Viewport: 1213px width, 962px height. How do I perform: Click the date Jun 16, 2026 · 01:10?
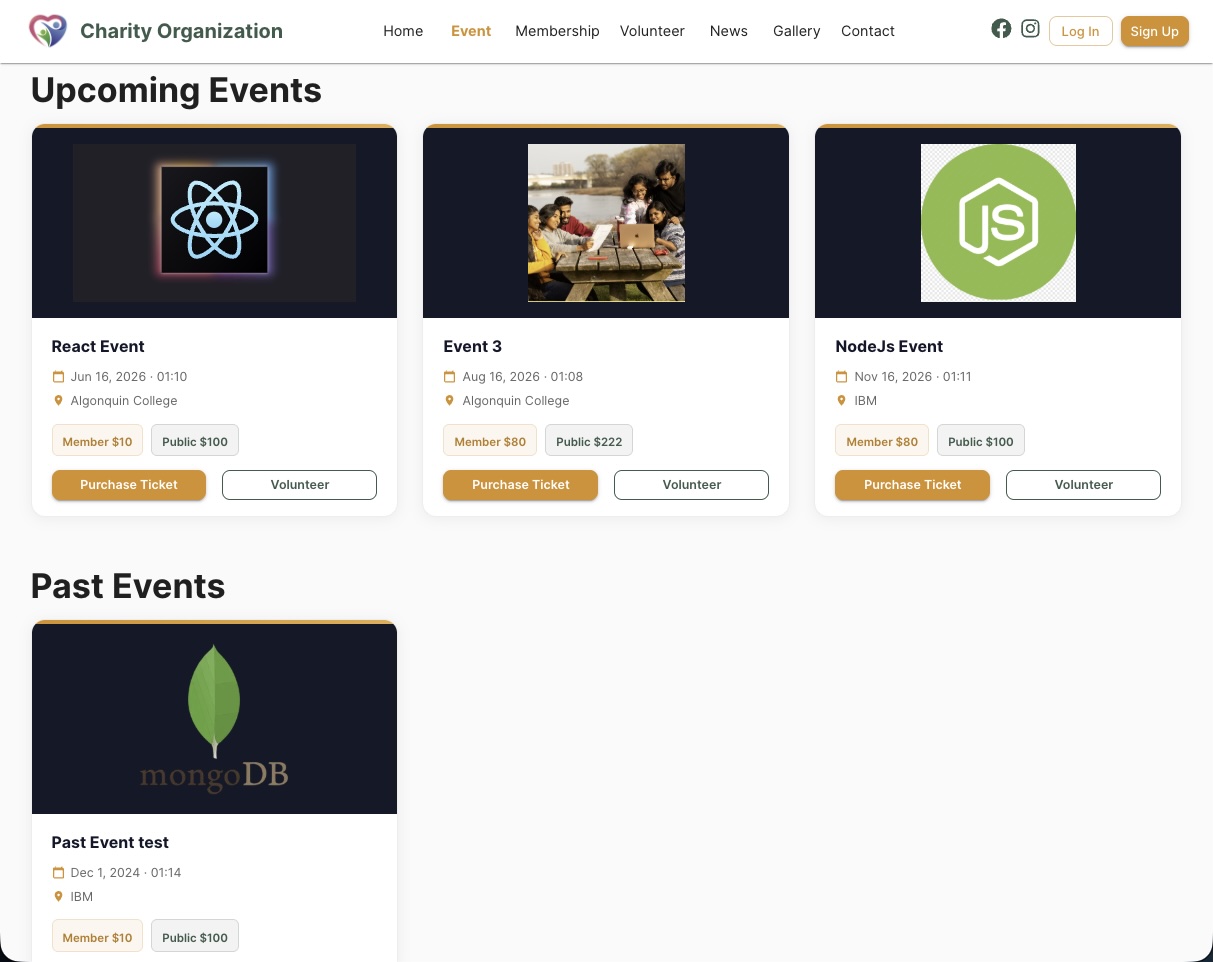tap(129, 377)
